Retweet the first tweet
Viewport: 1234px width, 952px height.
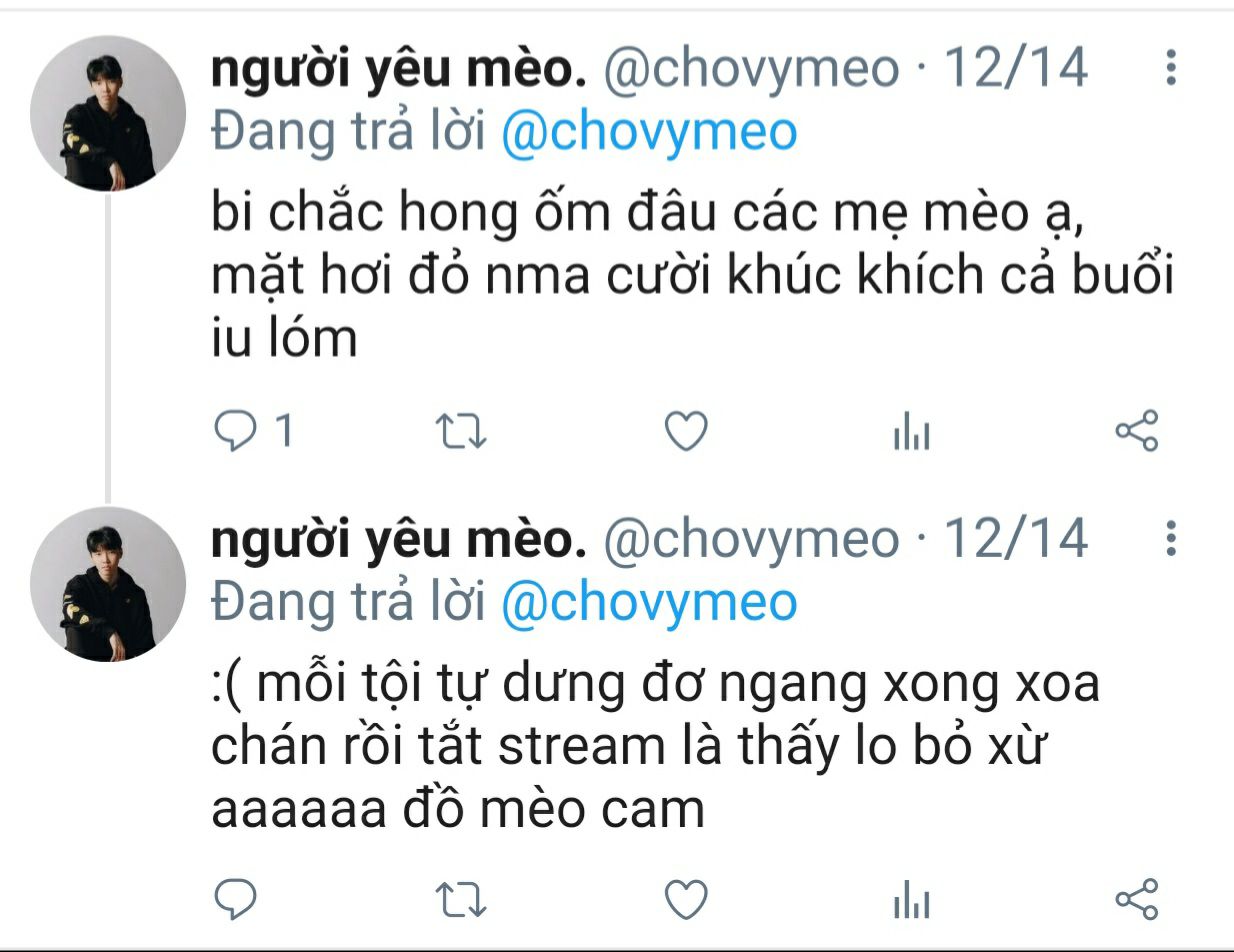pyautogui.click(x=461, y=431)
